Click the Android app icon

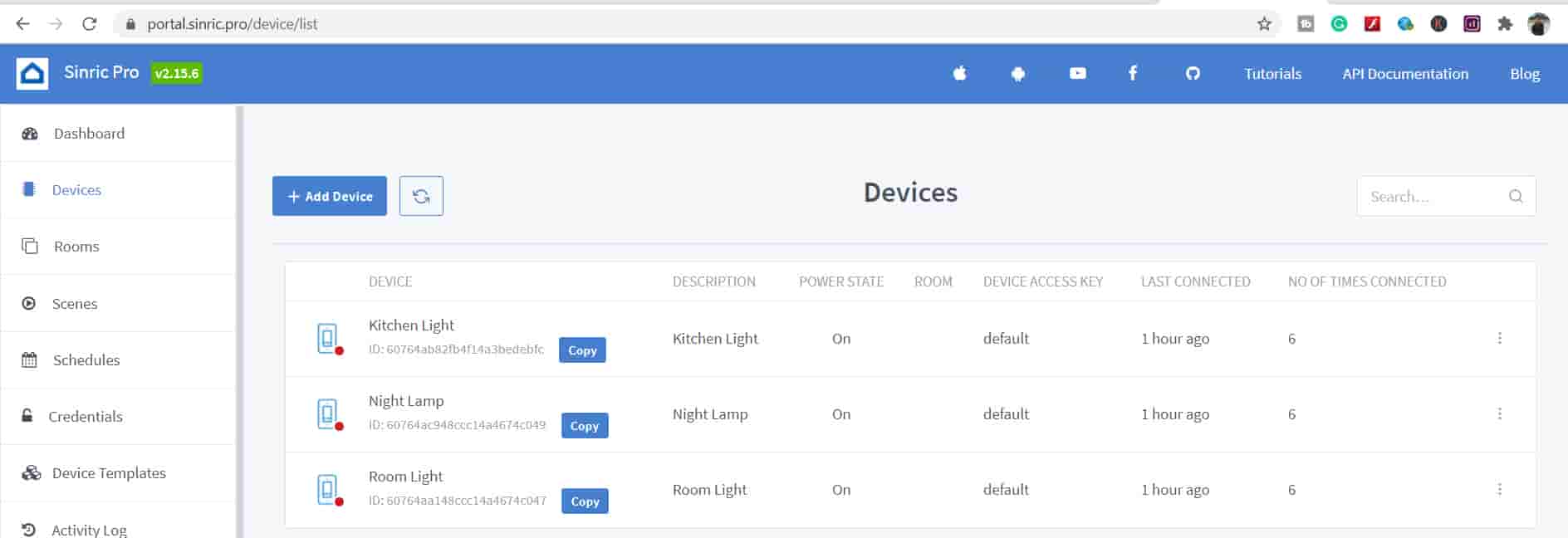(x=1018, y=74)
